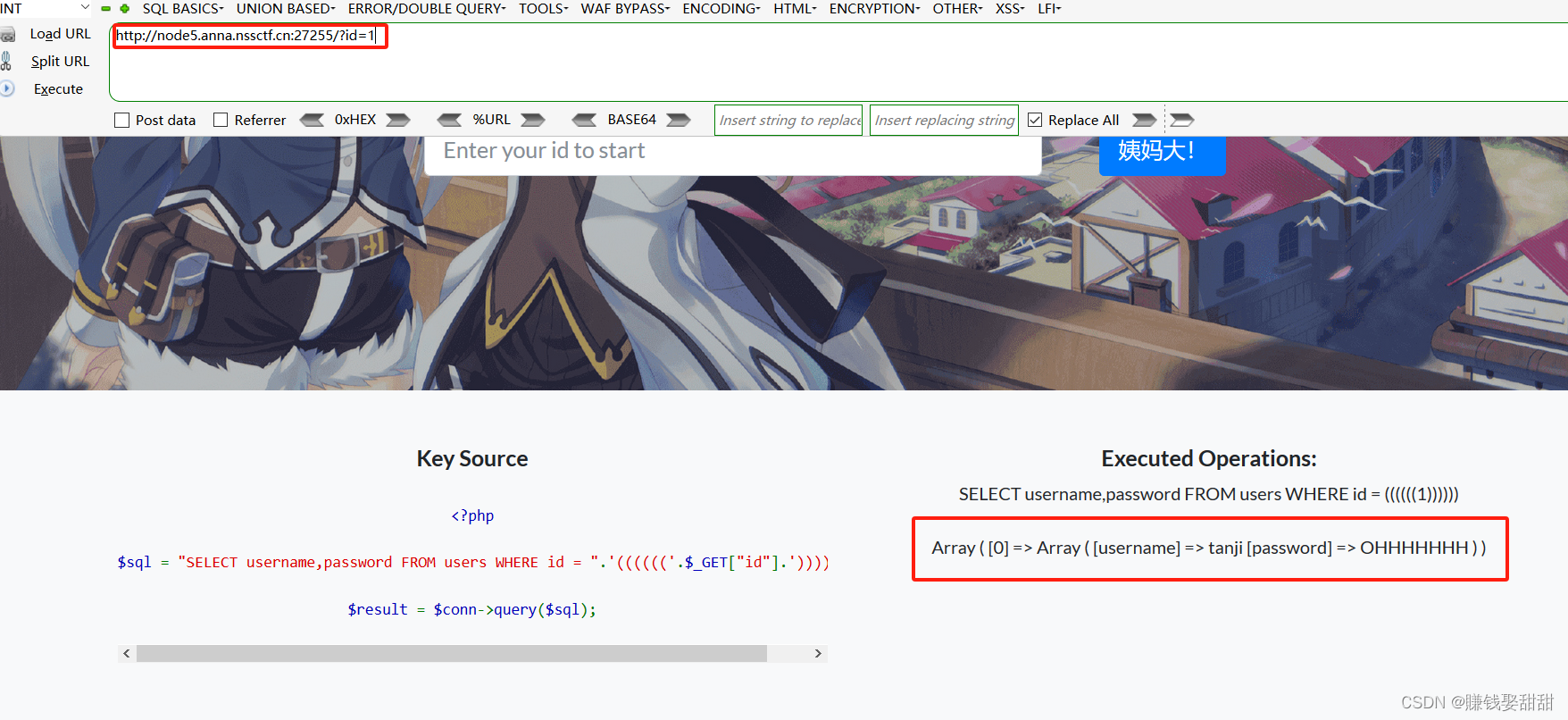Viewport: 1568px width, 720px height.
Task: Click the Split URL button
Action: tap(60, 62)
